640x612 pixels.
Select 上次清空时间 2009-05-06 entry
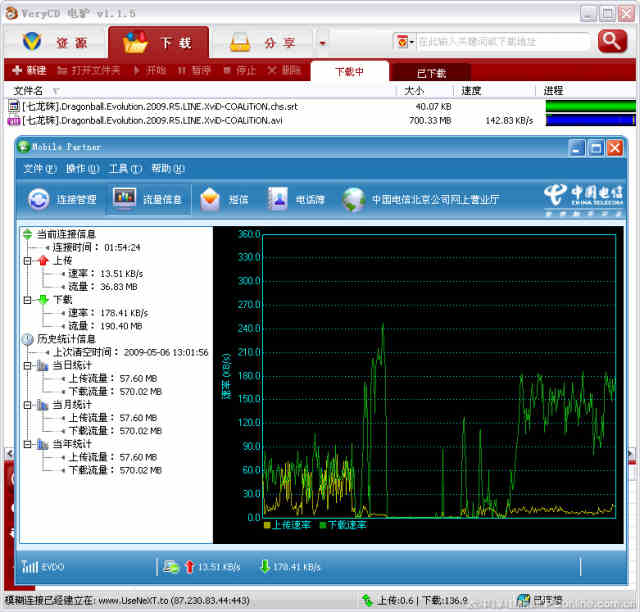(131, 352)
